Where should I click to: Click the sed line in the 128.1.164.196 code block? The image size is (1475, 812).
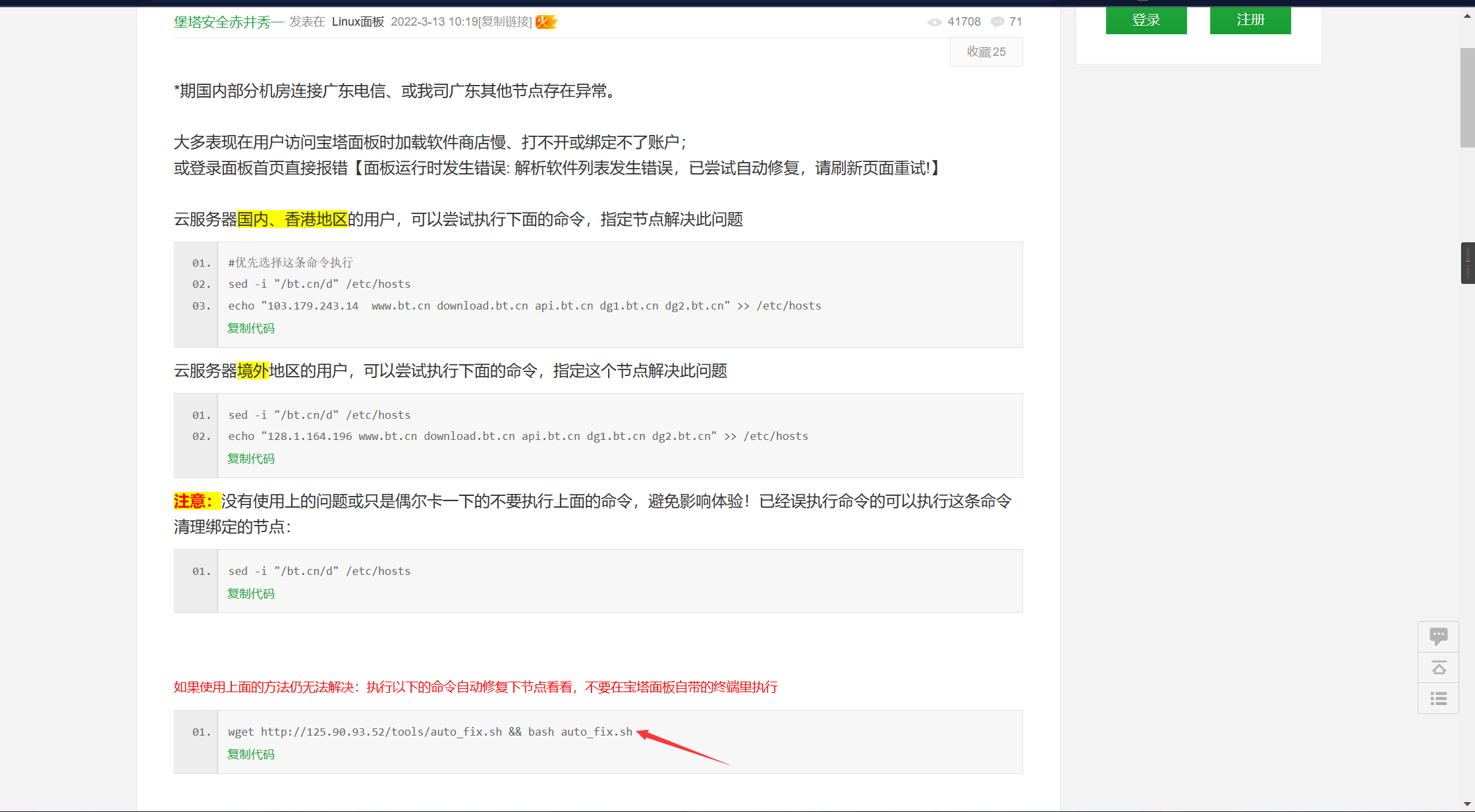click(320, 415)
